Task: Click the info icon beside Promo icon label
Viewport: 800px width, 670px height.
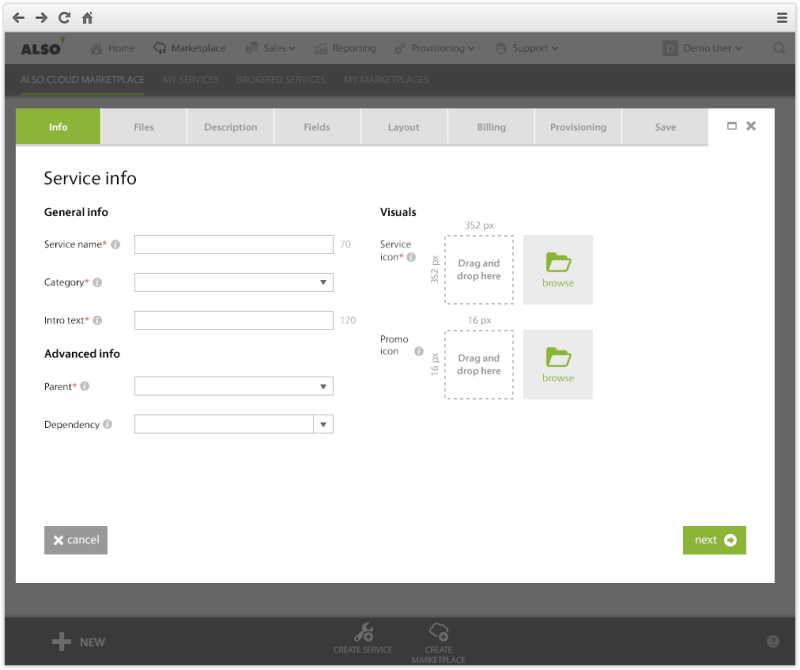Action: click(x=419, y=351)
